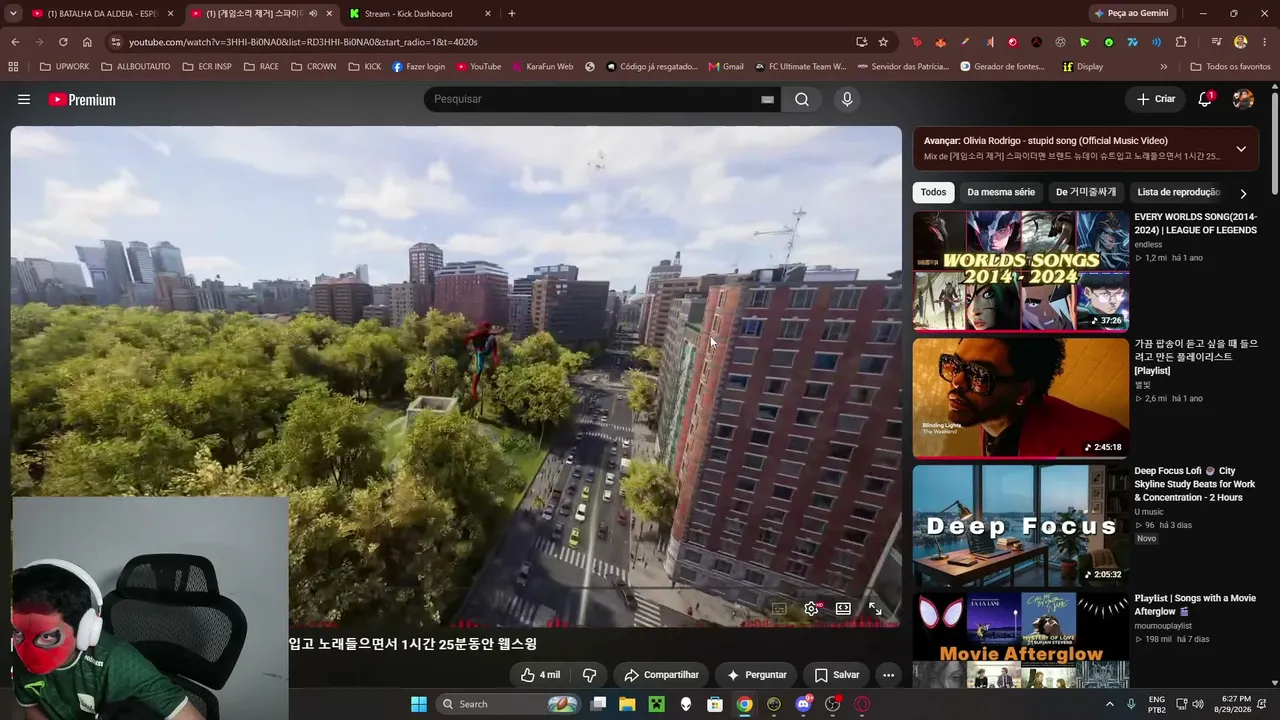Viewport: 1280px width, 720px height.
Task: Click the address bar URL field
Action: (x=480, y=42)
